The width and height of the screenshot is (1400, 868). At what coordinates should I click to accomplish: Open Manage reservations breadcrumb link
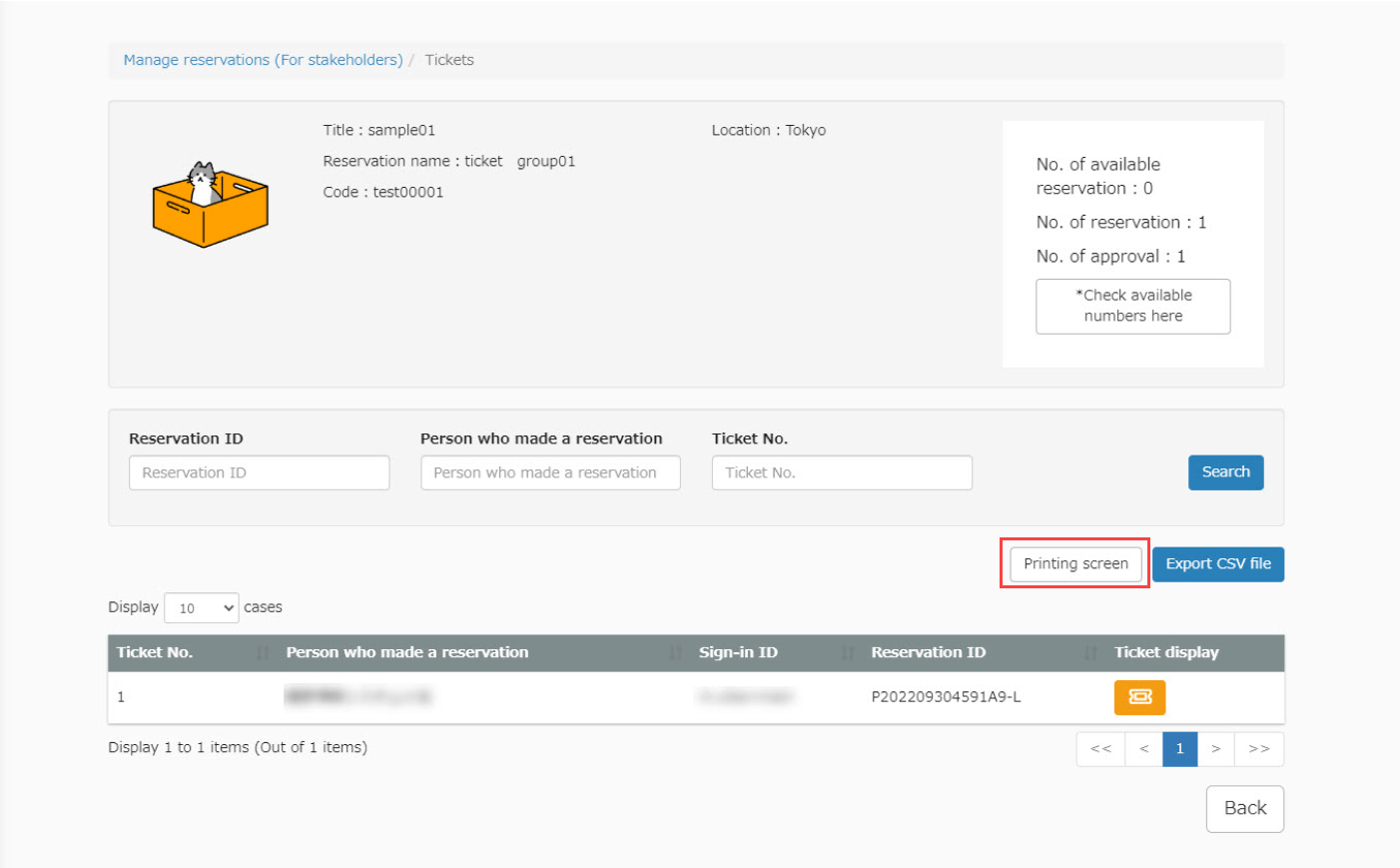pos(263,60)
